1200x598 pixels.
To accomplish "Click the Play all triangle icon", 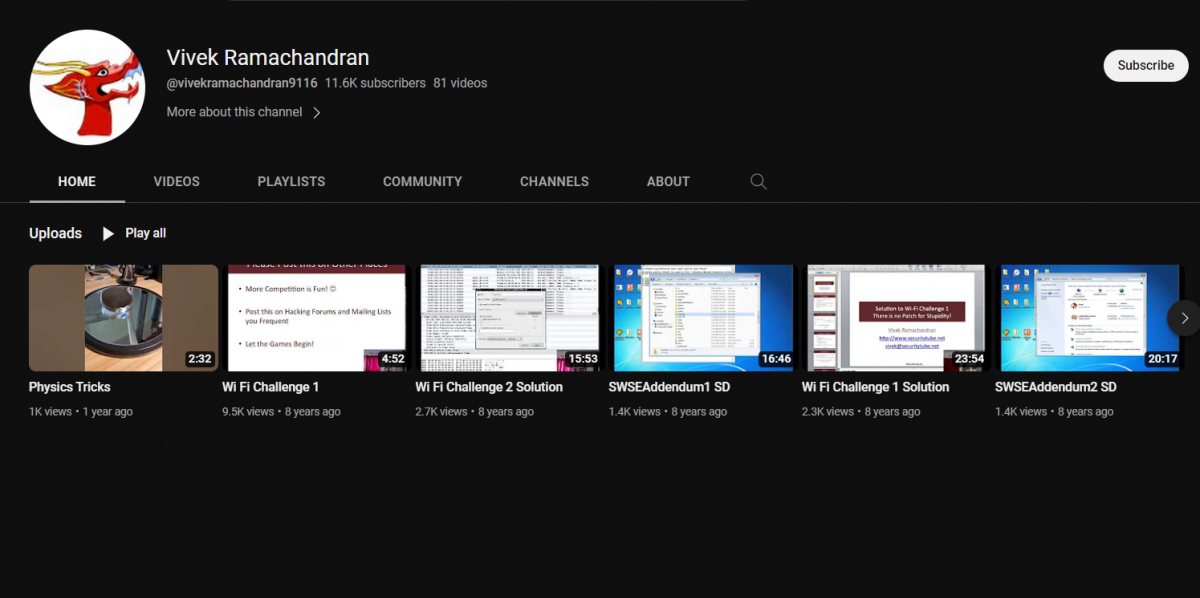I will pos(108,233).
